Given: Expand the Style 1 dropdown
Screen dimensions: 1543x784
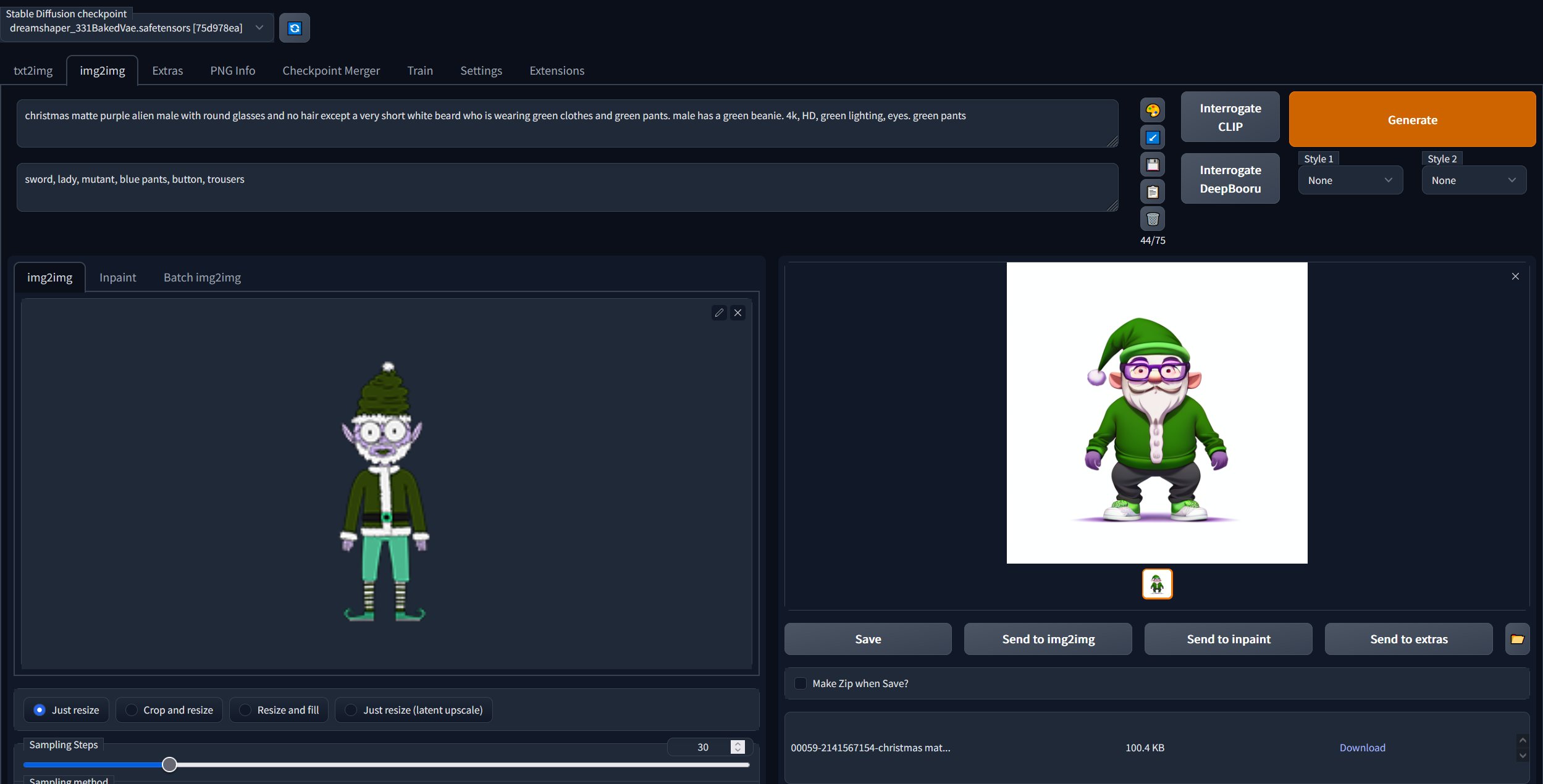Looking at the screenshot, I should [1350, 180].
